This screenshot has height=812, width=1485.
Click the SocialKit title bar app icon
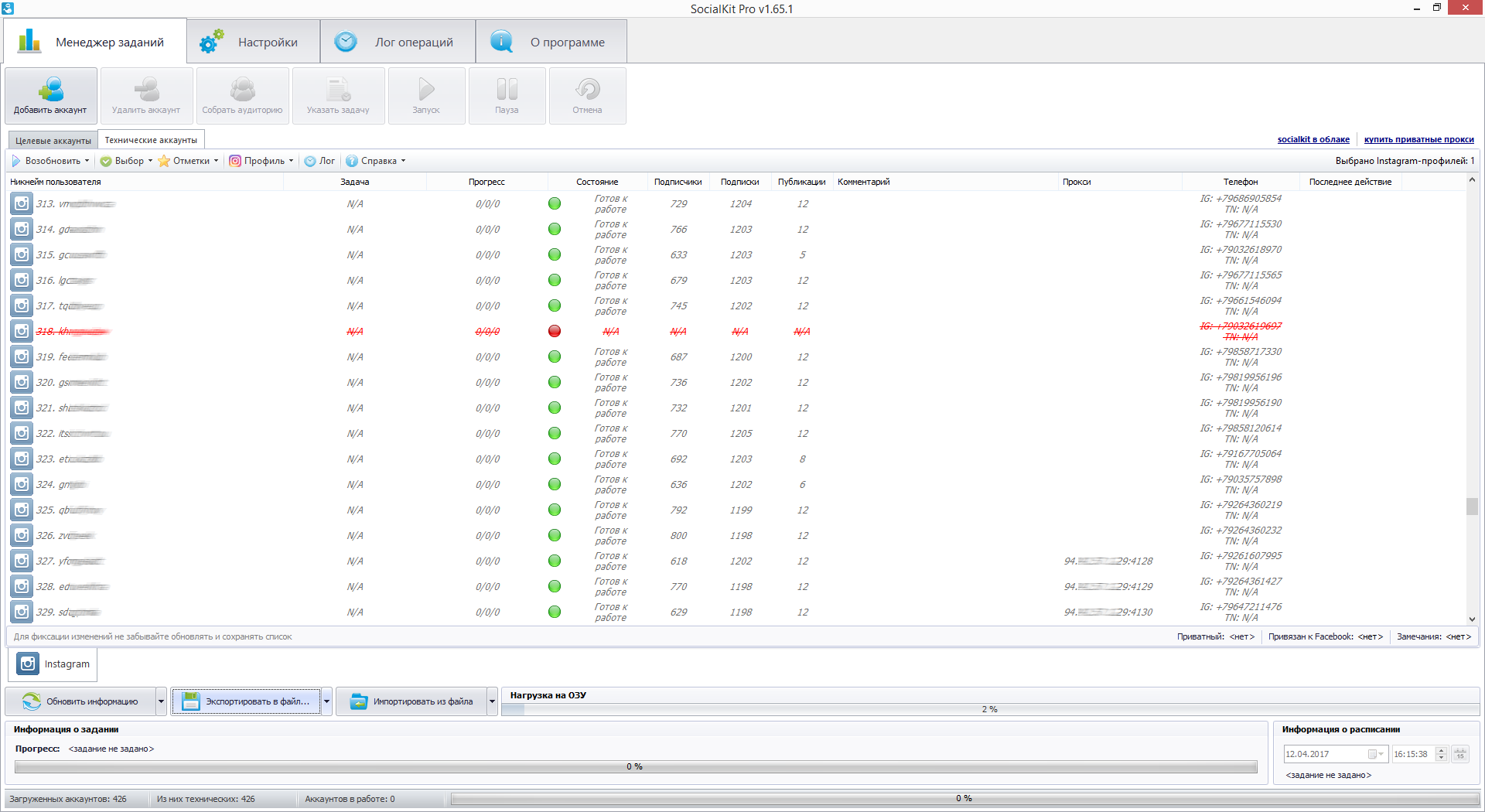point(8,9)
